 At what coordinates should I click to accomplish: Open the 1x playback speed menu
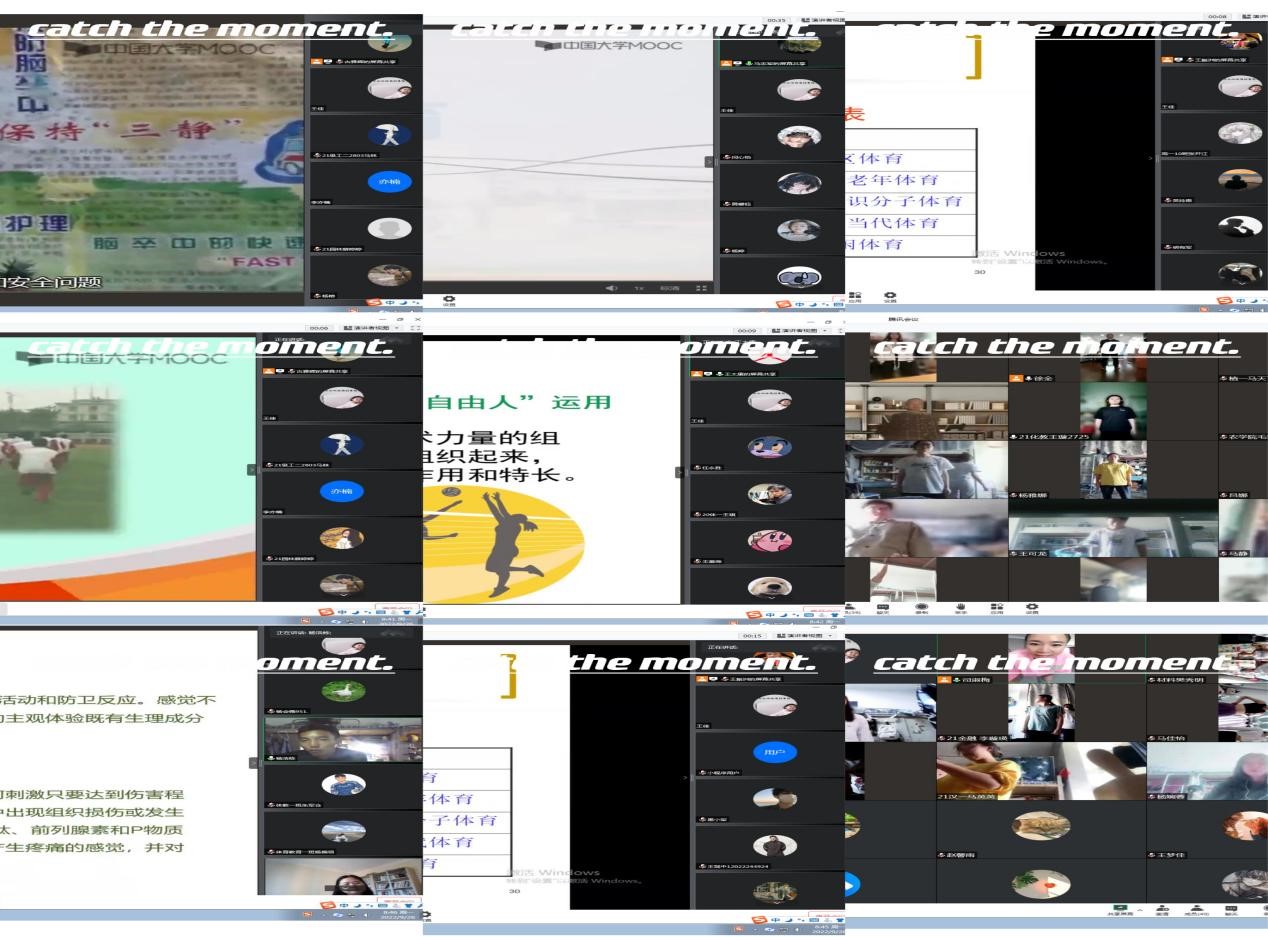point(638,288)
